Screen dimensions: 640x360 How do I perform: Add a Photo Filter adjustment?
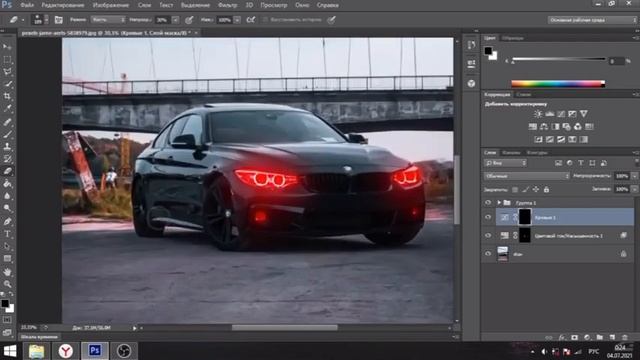[x=567, y=127]
